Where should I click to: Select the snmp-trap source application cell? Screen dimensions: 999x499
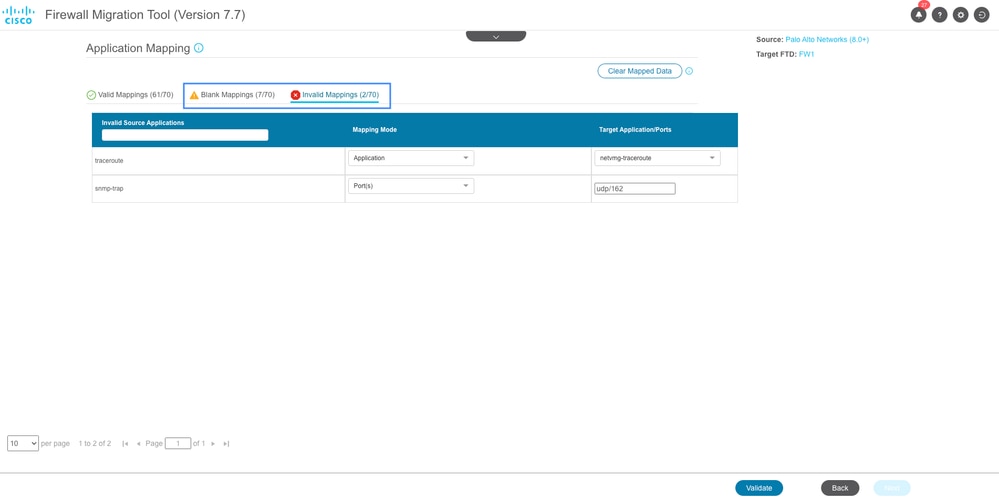tap(219, 189)
